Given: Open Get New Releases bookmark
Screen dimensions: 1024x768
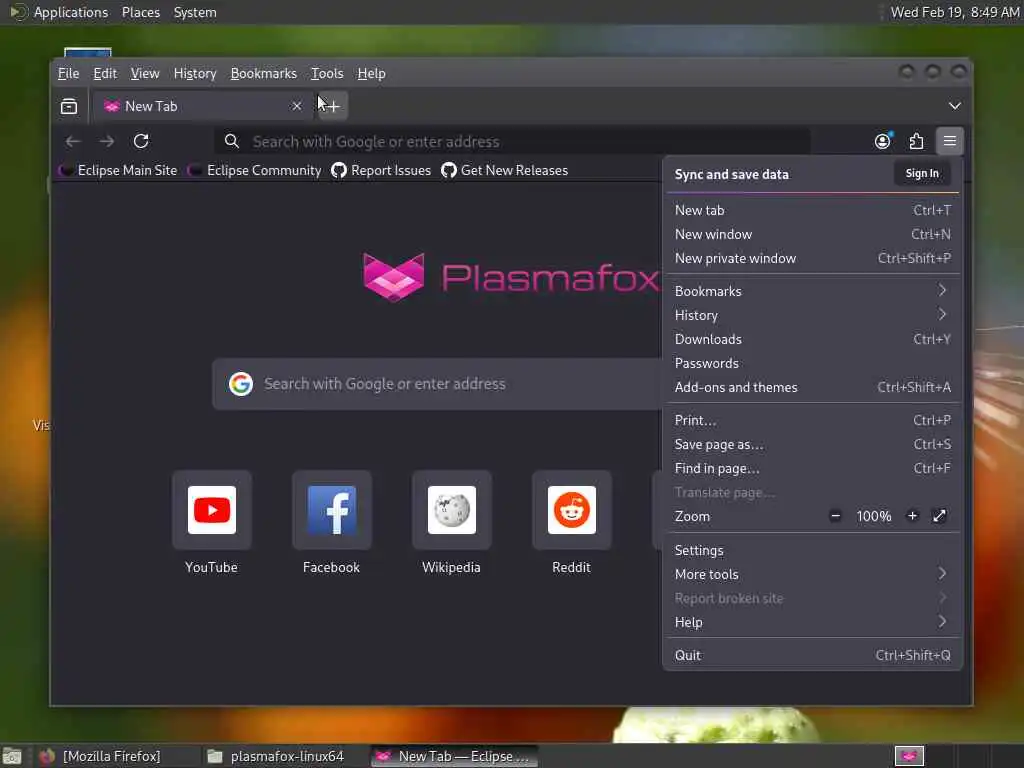Looking at the screenshot, I should click(x=504, y=170).
